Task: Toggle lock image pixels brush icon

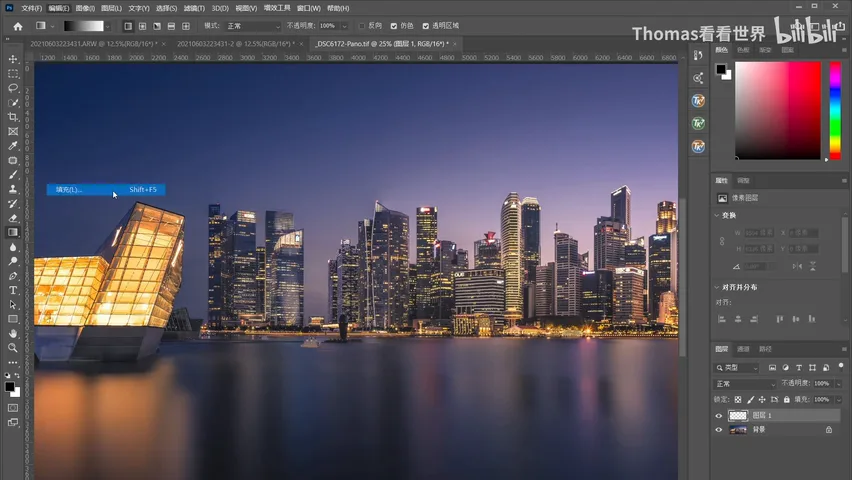Action: point(750,400)
